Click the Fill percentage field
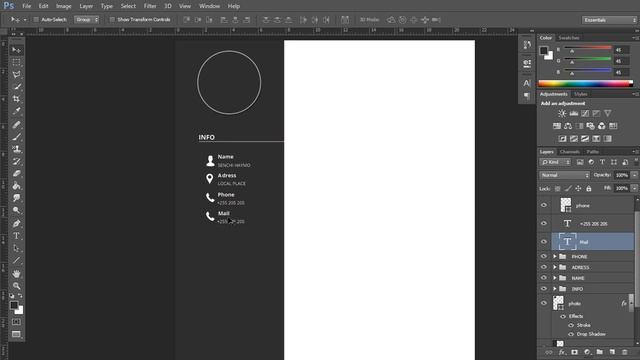Screen dimensions: 640x360 click(622, 188)
